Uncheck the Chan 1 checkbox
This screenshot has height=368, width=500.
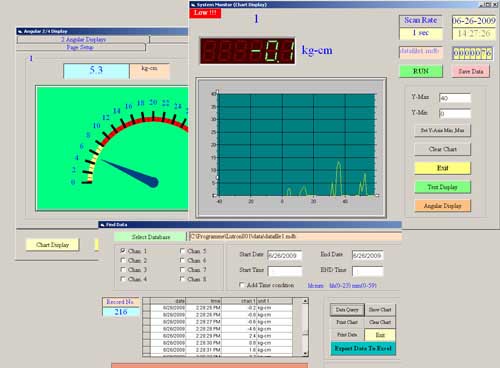click(123, 251)
